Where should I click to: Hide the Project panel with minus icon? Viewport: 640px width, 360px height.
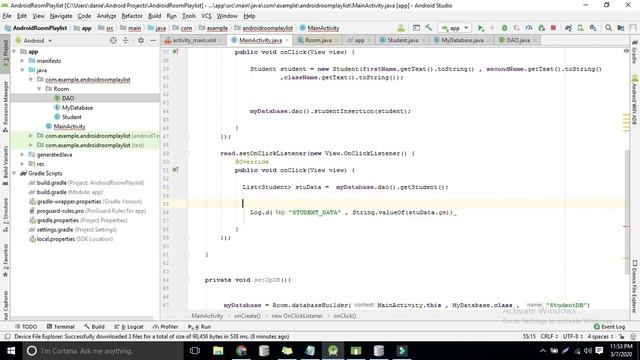click(153, 40)
